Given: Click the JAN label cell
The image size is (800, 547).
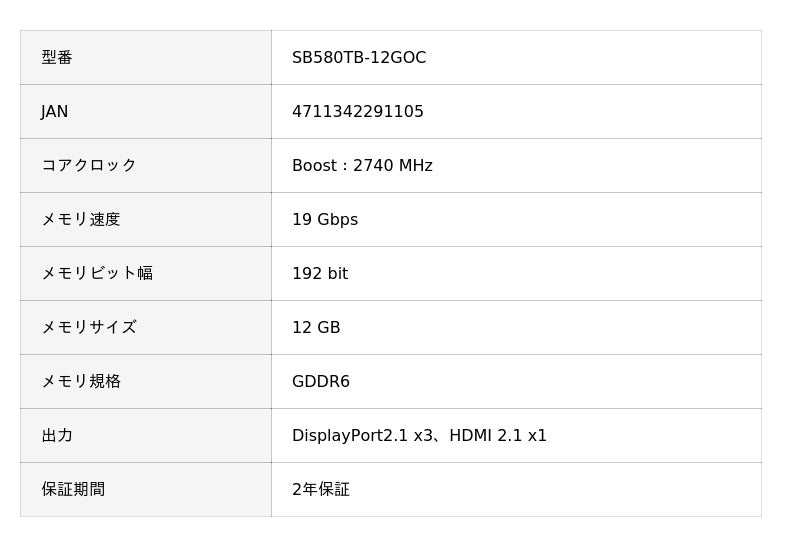Looking at the screenshot, I should (55, 112).
